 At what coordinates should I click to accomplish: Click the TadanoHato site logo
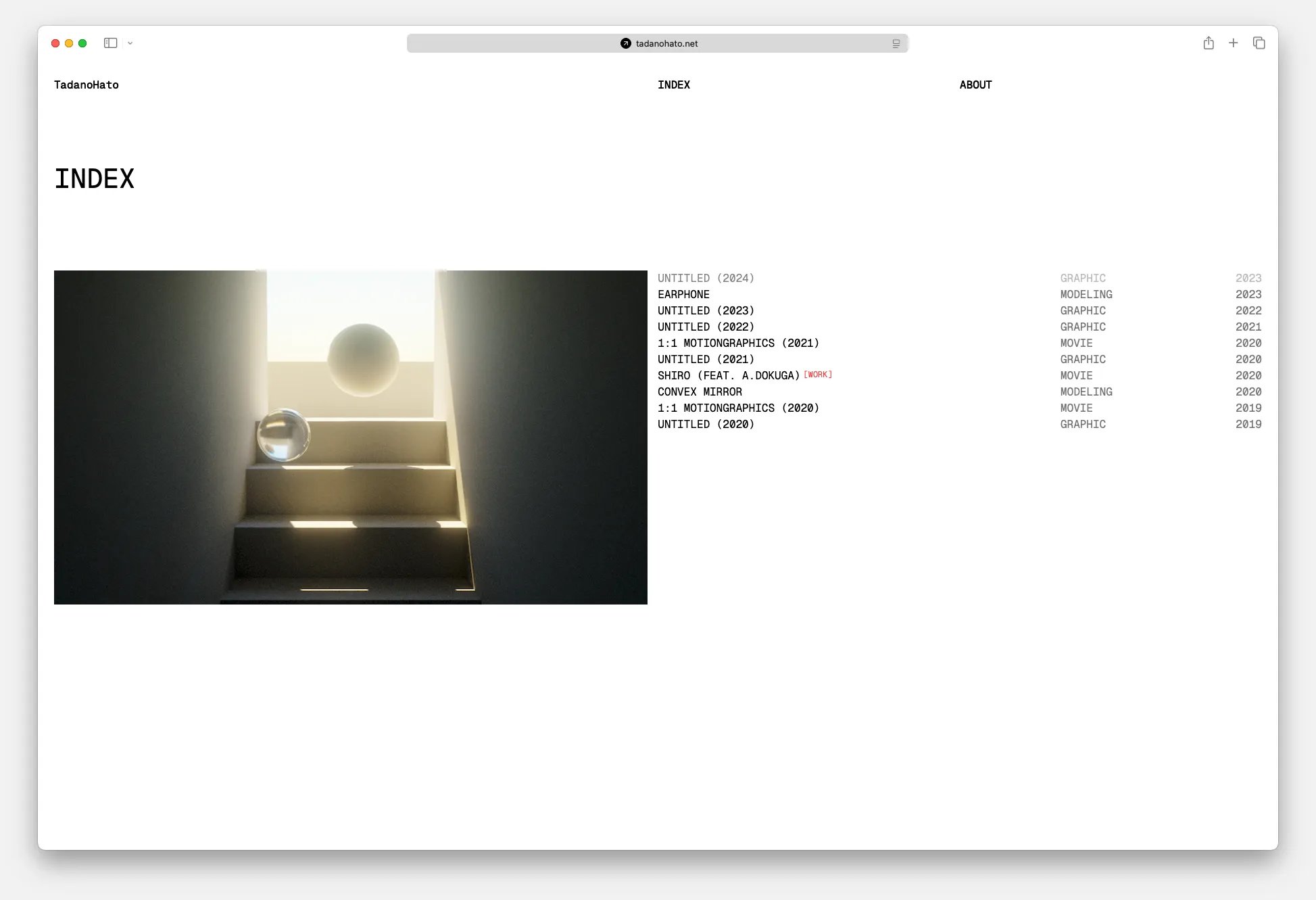(86, 85)
